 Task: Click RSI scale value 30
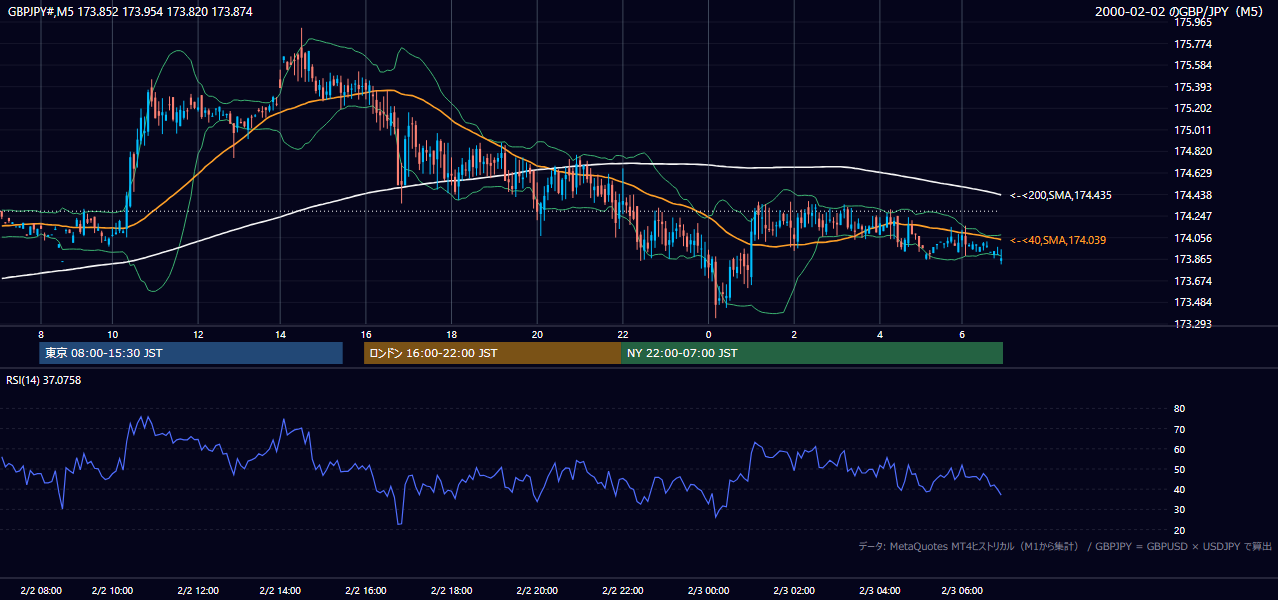(1179, 510)
